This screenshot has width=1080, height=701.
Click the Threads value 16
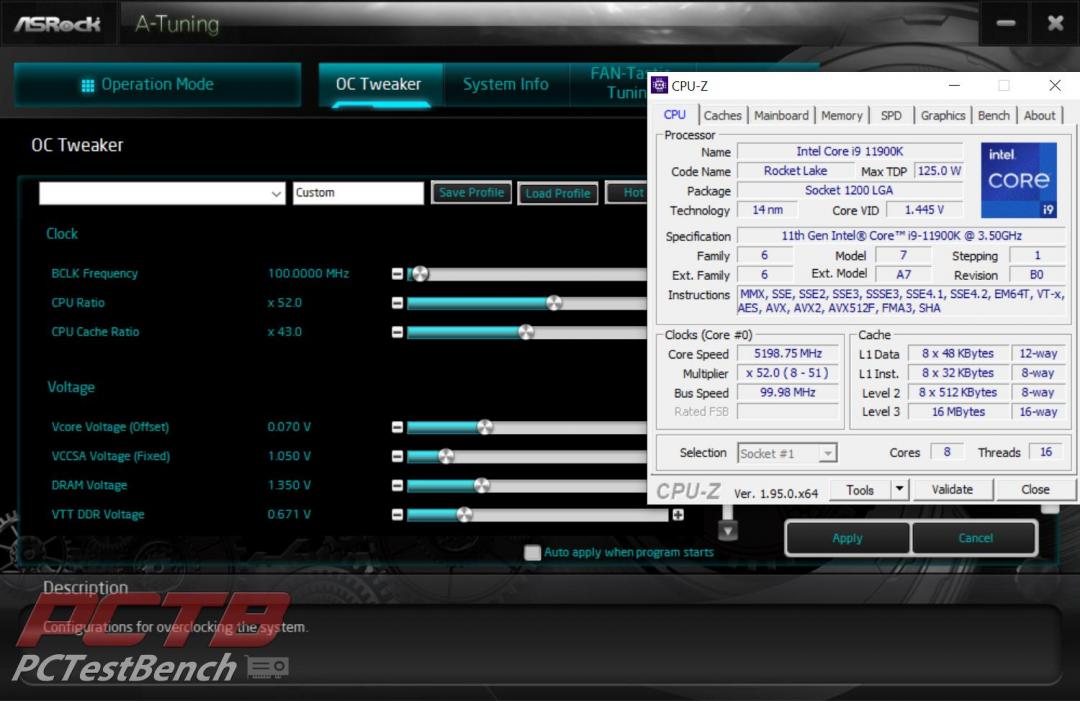coord(1046,452)
